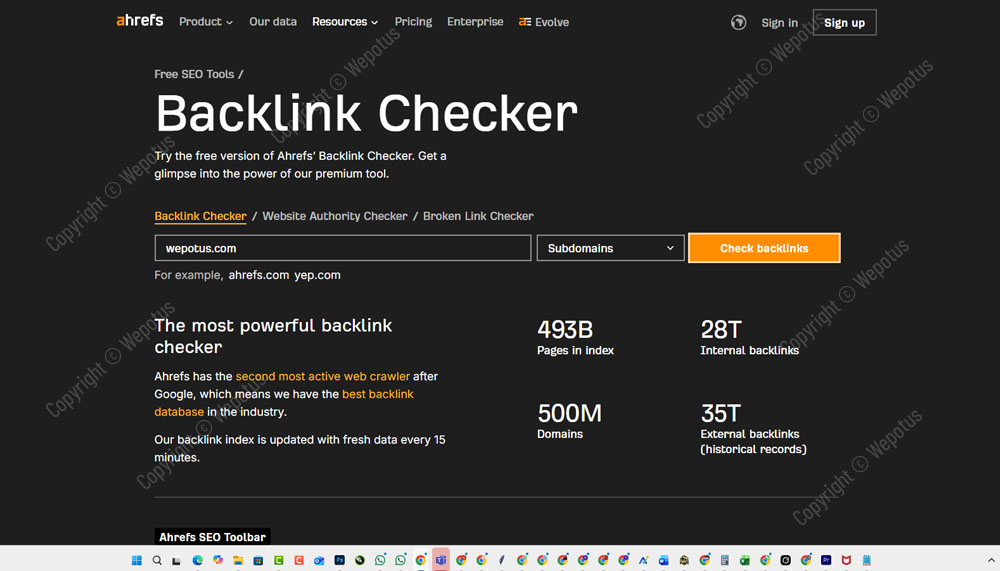The image size is (1000, 571).
Task: Click the Ahrefs SEO Toolbar label
Action: 212,537
